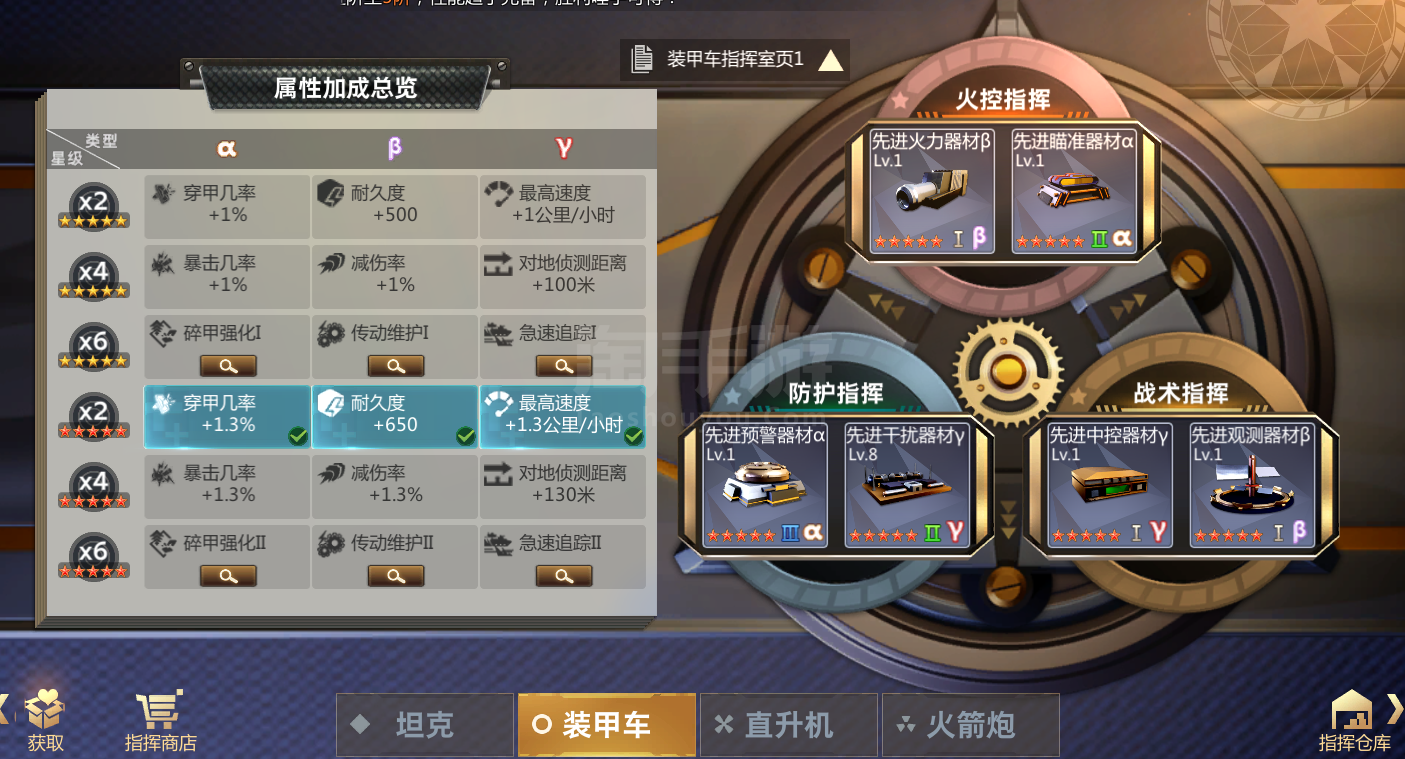Open the 火箭炮 tab

(971, 725)
